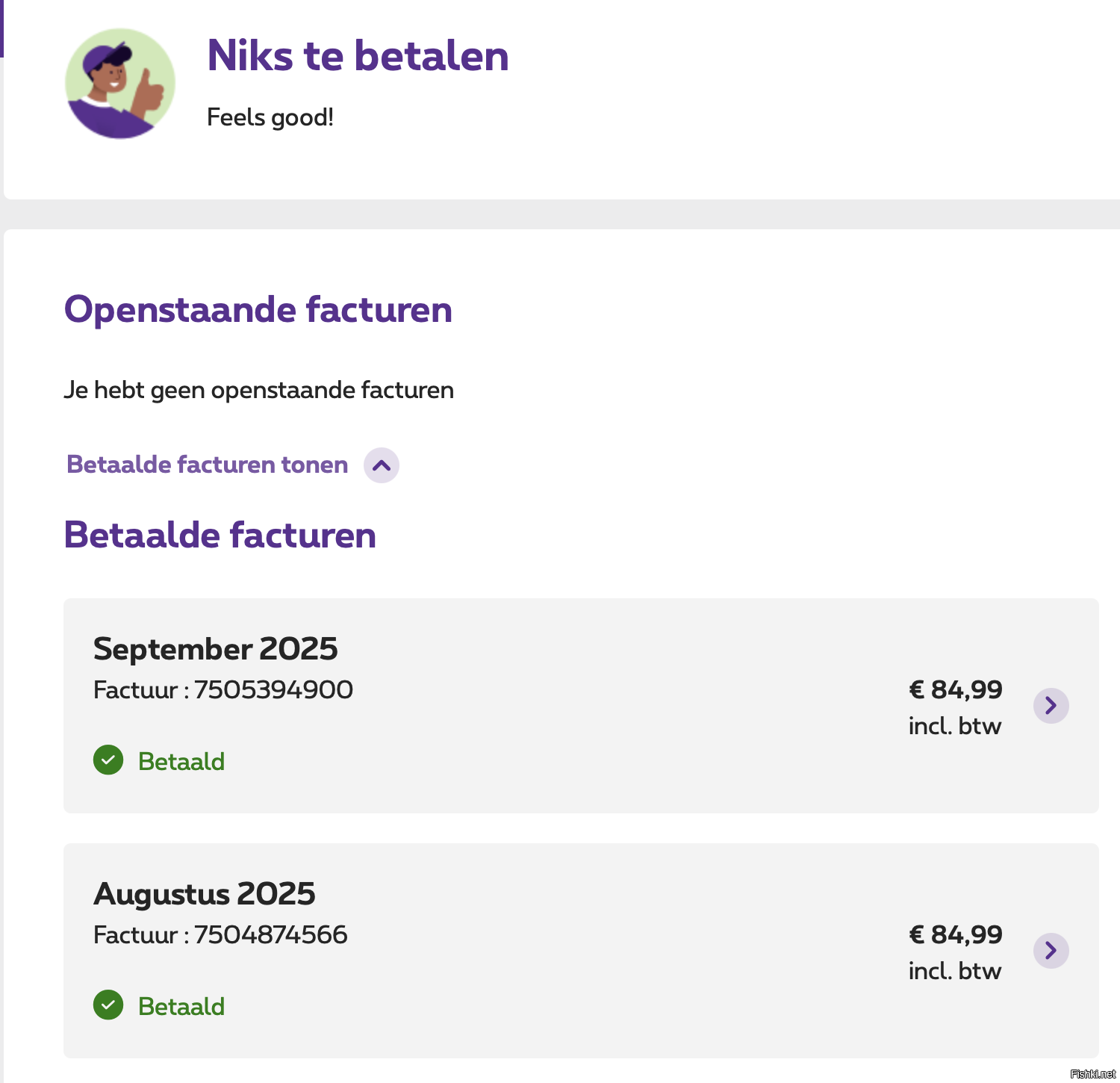Click the 'Betaald' status on the Augustus invoice
Screen dimensions: 1120x1083
pos(181,1006)
